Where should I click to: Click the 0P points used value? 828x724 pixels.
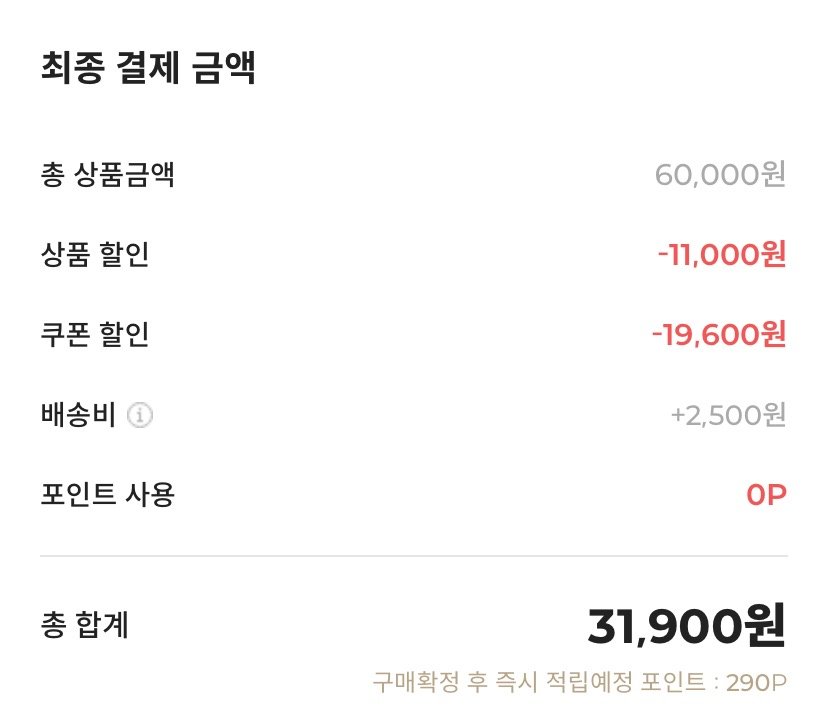point(766,494)
